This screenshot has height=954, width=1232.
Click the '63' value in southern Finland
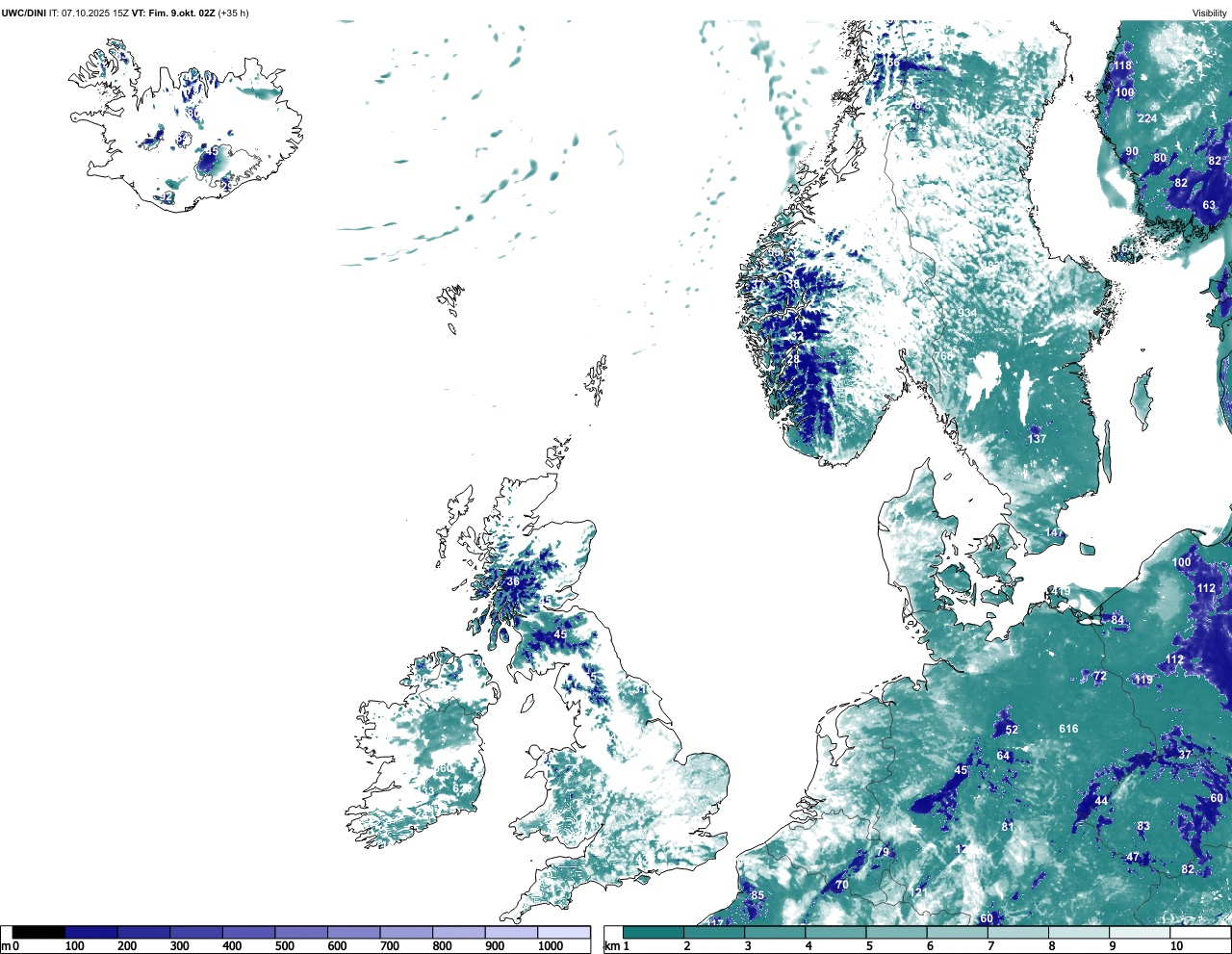tap(1209, 205)
